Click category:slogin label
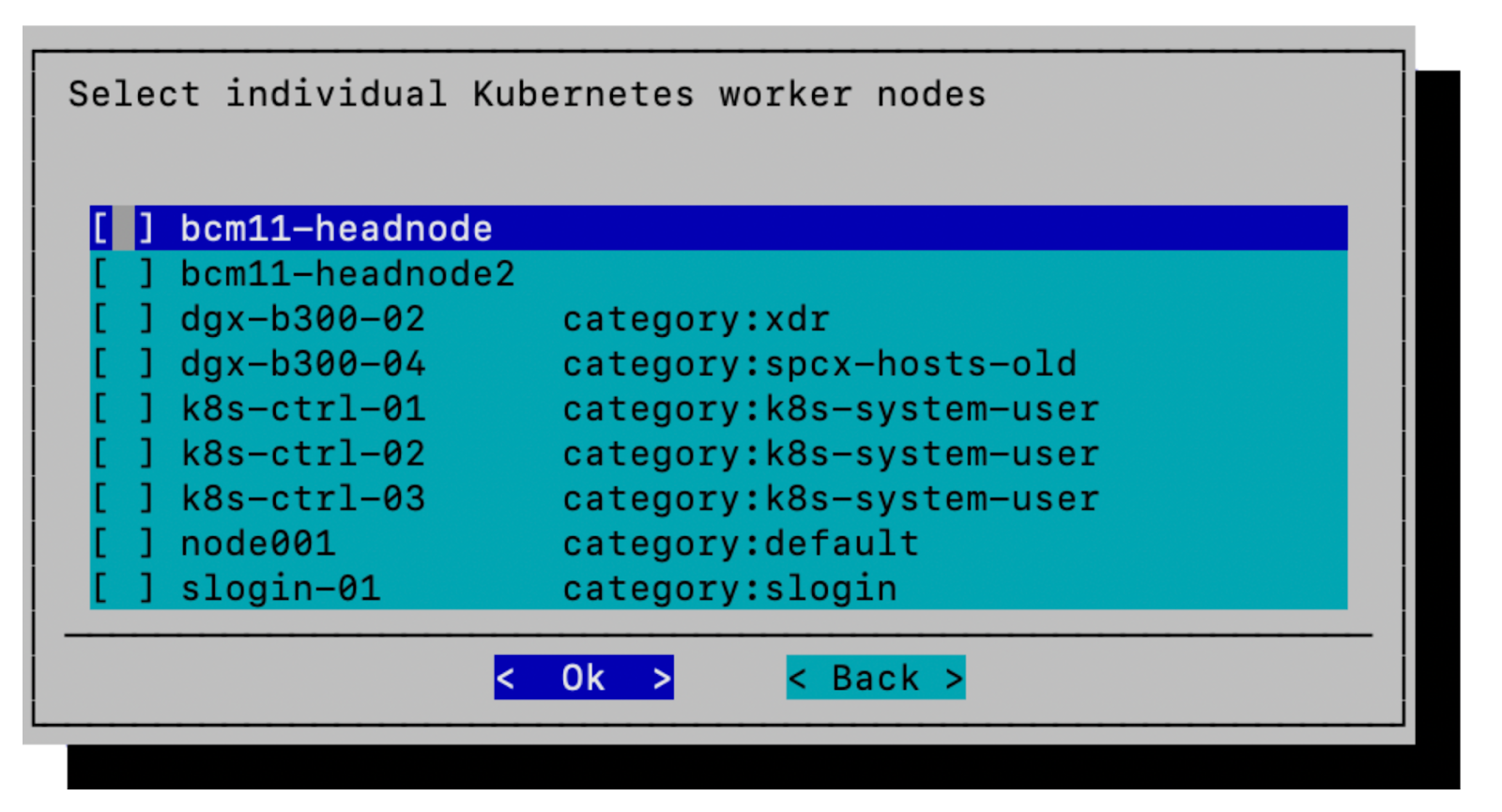Viewport: 1502px width, 812px height. tap(729, 590)
